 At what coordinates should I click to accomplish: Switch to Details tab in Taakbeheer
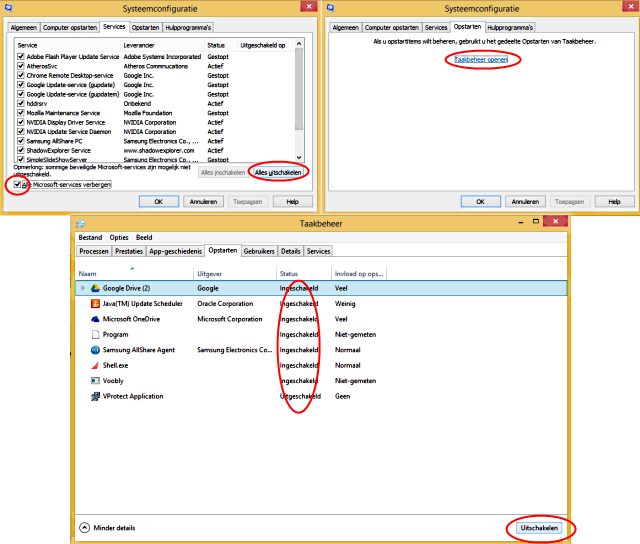coord(291,251)
